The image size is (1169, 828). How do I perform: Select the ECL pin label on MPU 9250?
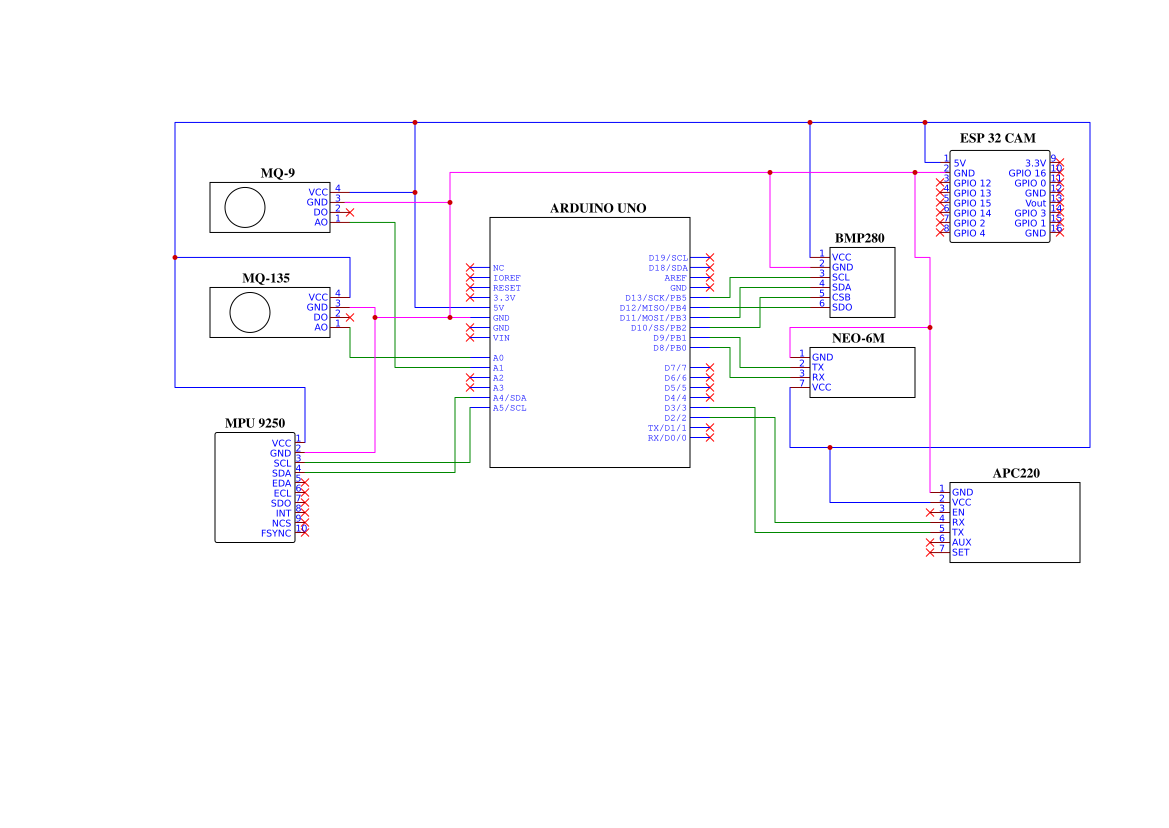[x=283, y=493]
